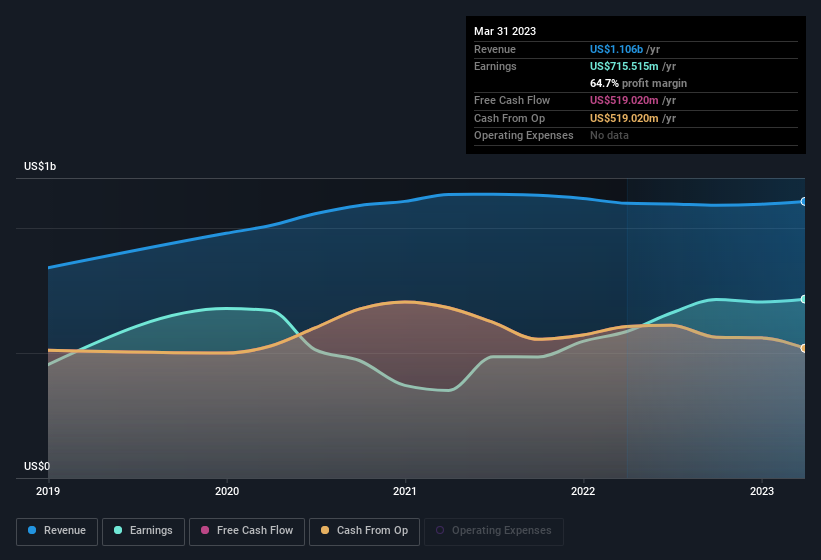This screenshot has width=821, height=560.
Task: Select the Cash From Op end data point
Action: point(804,348)
